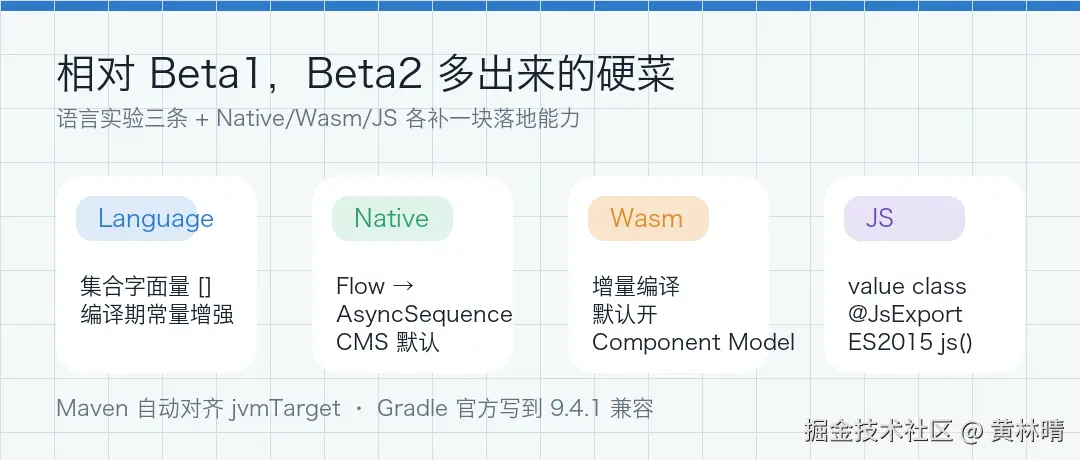Click the subtitle mentioning Native/Wasm/JS
1080x460 pixels.
point(318,119)
